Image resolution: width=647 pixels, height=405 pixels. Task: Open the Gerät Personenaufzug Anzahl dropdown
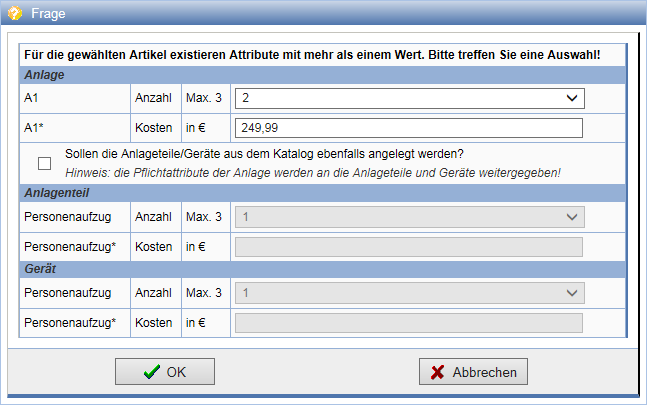(409, 293)
